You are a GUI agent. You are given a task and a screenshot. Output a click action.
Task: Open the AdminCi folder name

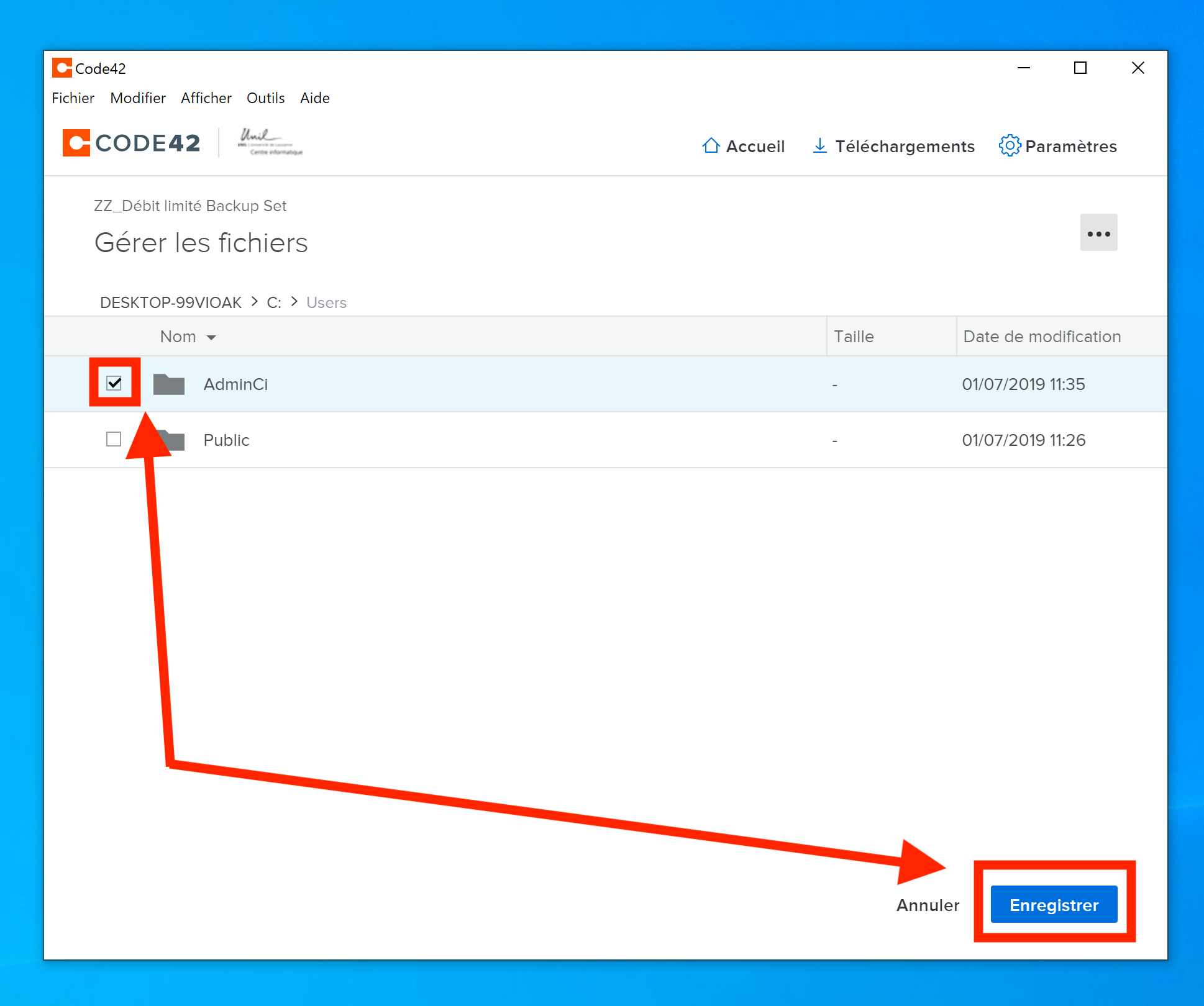click(235, 384)
